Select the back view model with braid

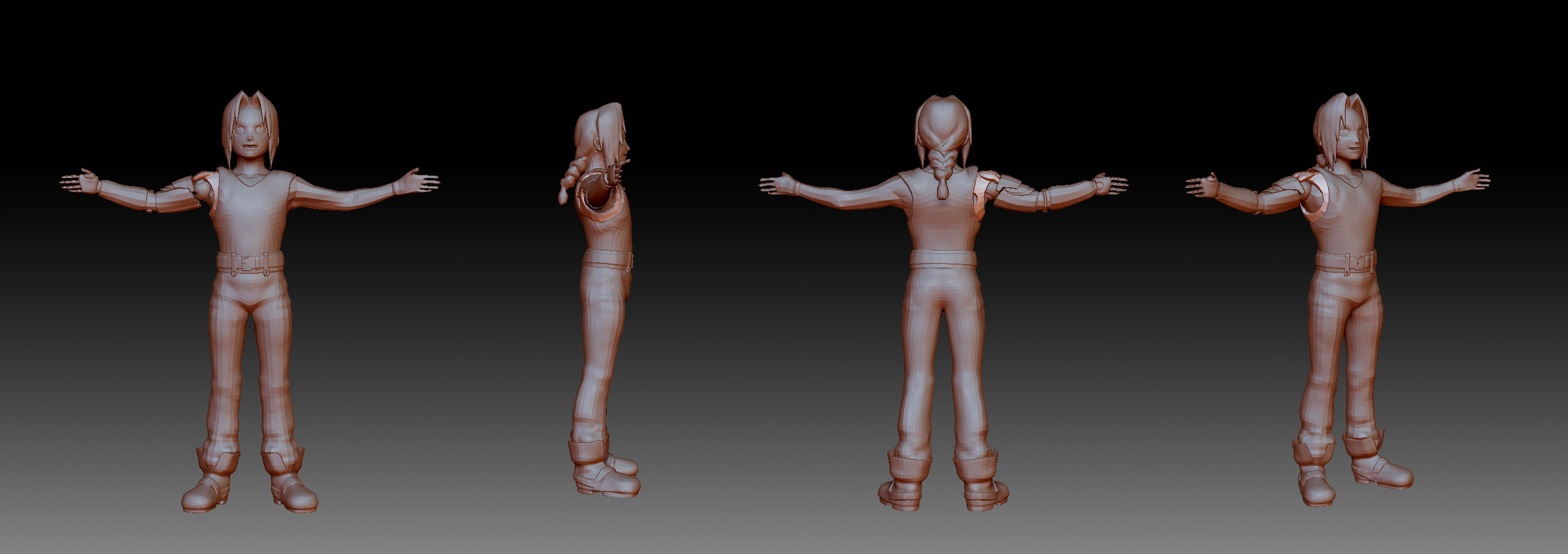944,303
